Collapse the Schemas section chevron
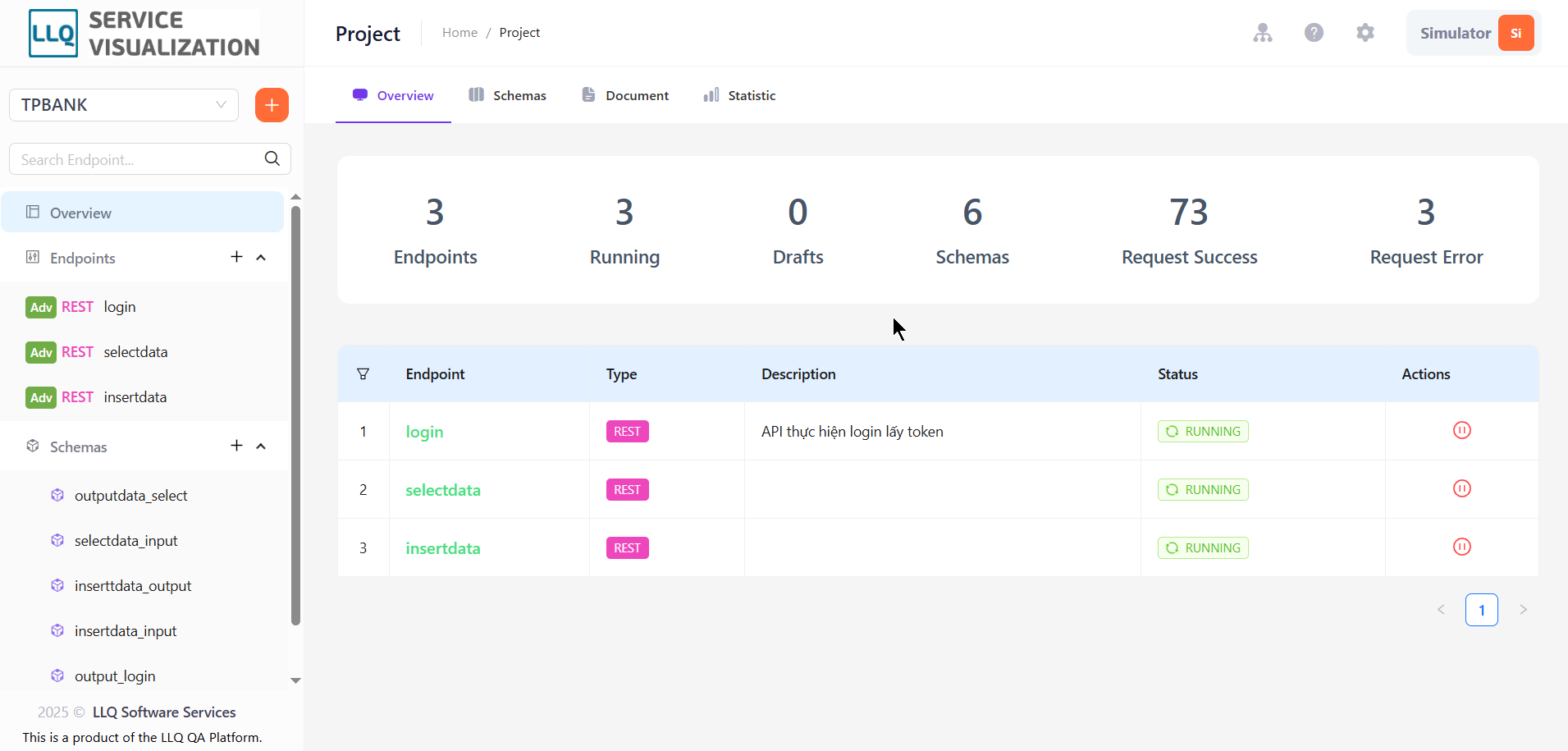Viewport: 1568px width, 751px height. (x=261, y=446)
